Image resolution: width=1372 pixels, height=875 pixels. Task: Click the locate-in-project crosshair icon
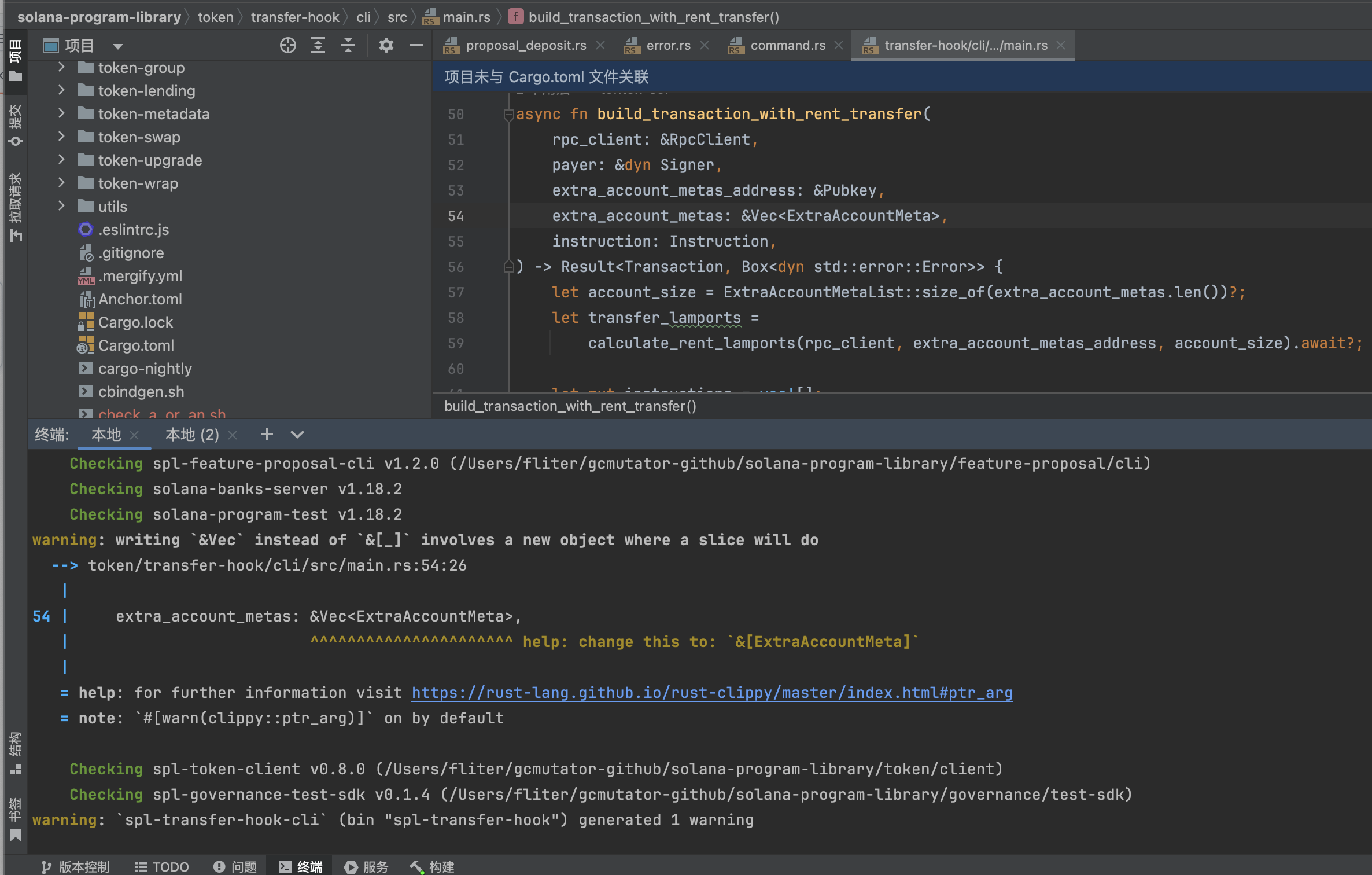pyautogui.click(x=287, y=45)
